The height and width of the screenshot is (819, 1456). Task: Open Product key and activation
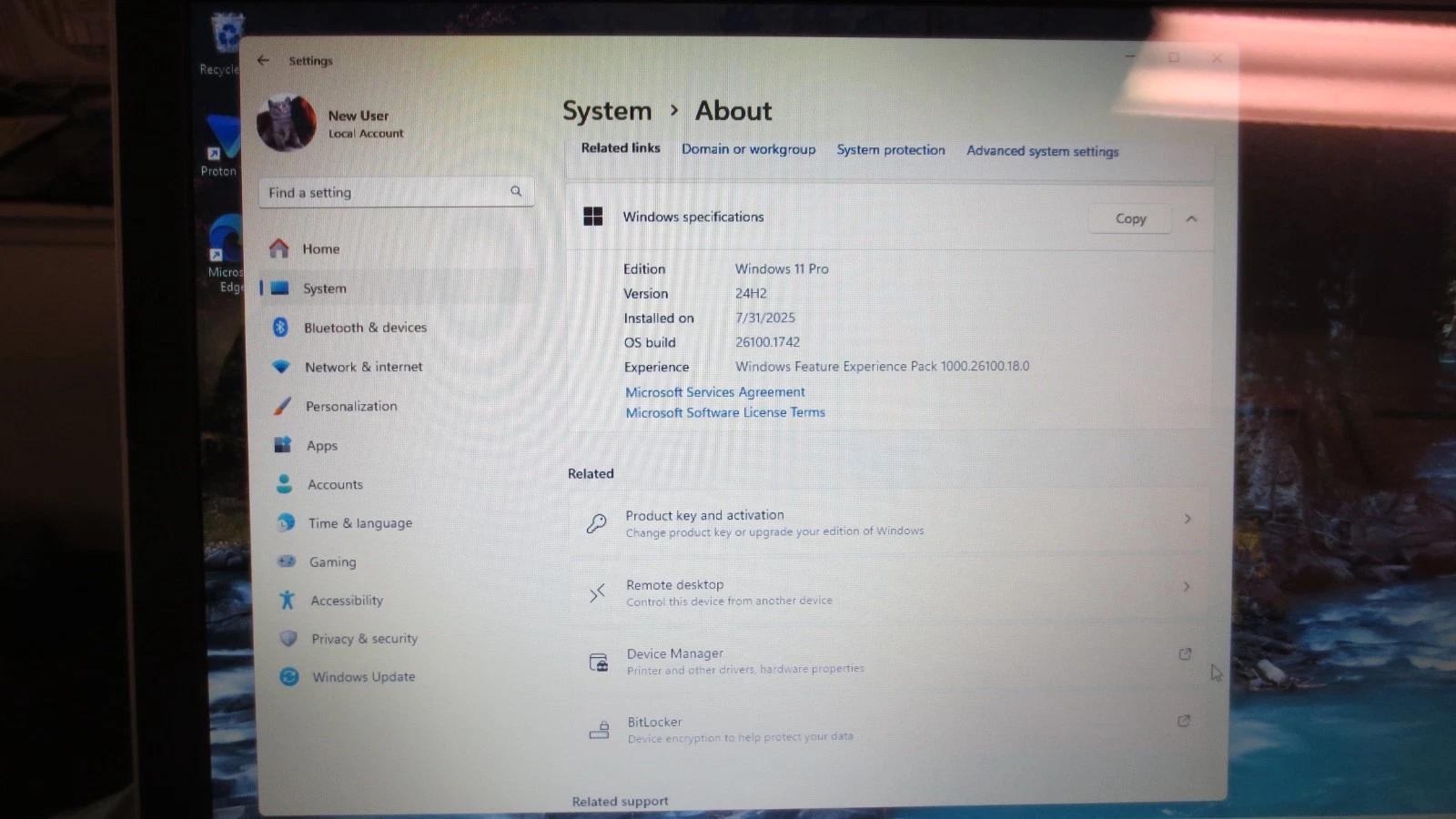[x=891, y=521]
